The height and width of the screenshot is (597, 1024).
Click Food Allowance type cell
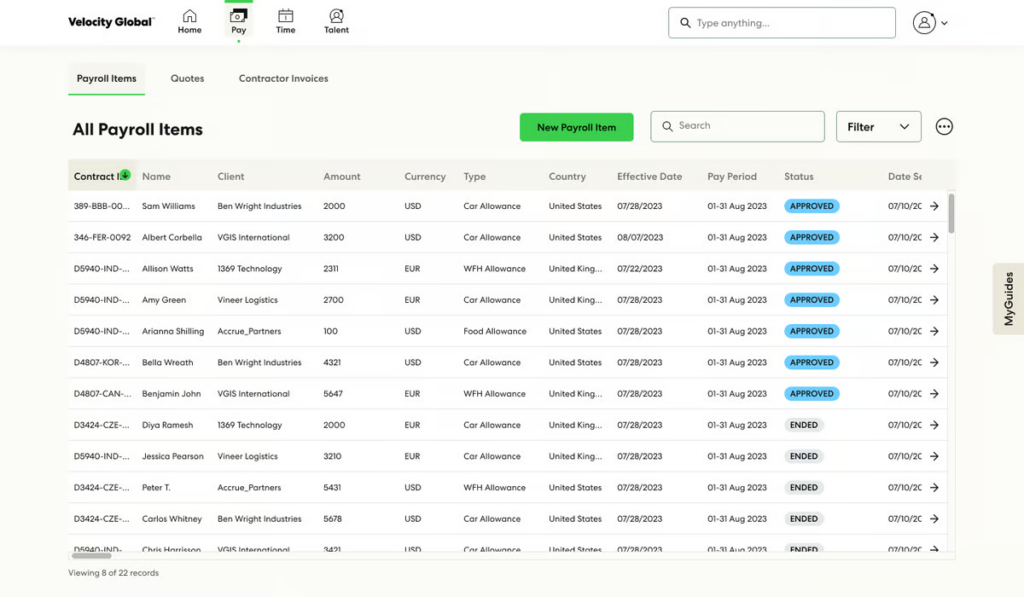click(495, 331)
